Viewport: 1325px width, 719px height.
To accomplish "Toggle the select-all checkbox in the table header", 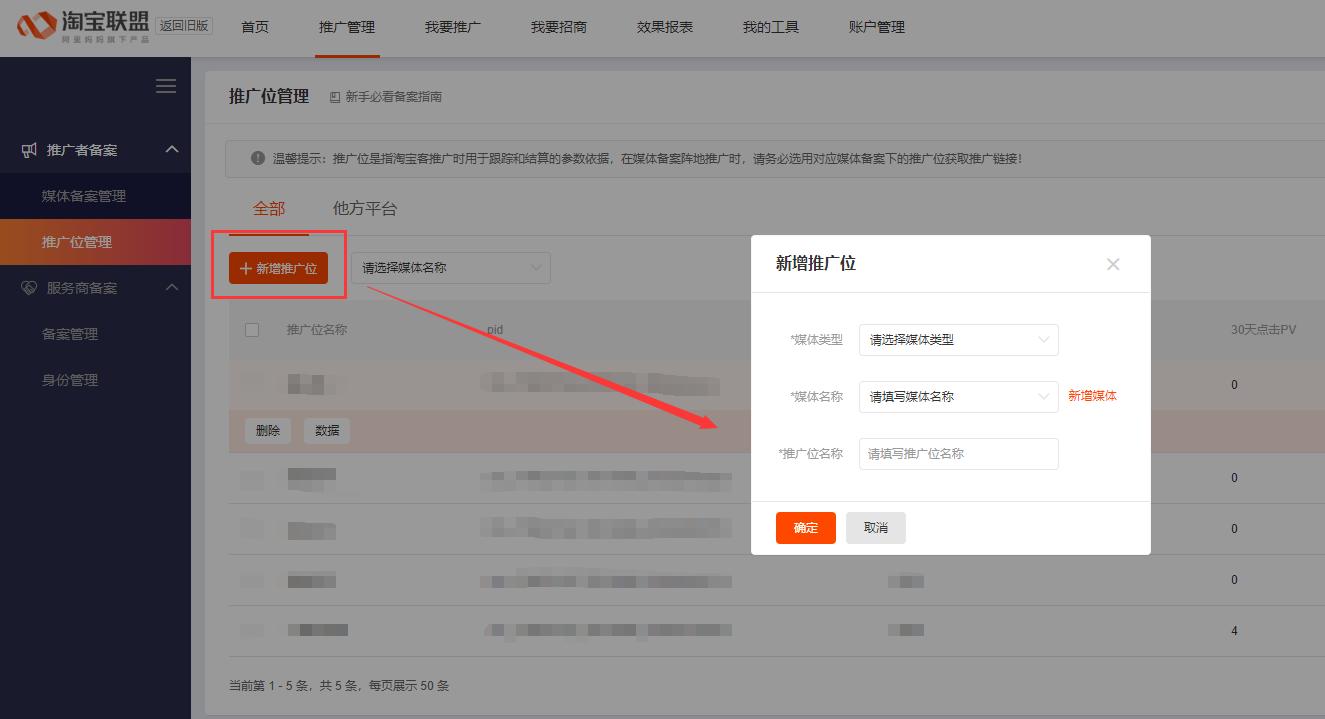I will click(252, 330).
